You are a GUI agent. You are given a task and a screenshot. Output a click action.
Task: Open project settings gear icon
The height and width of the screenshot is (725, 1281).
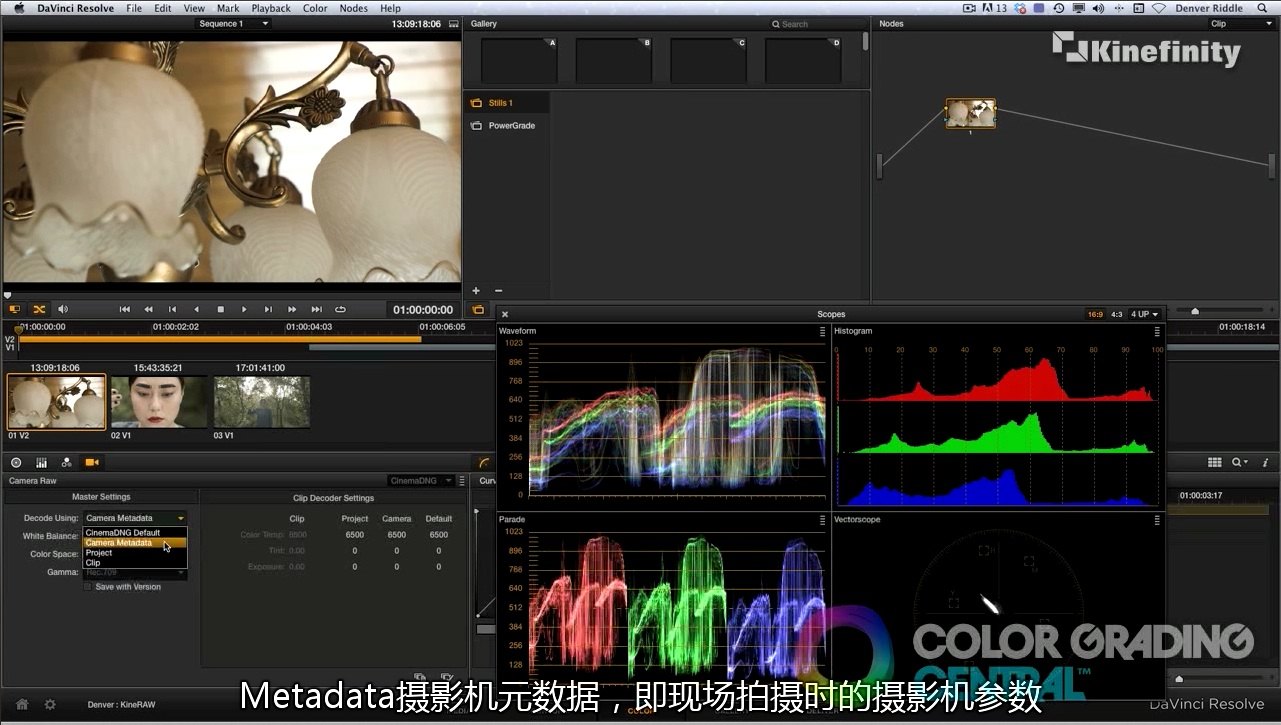coord(50,704)
